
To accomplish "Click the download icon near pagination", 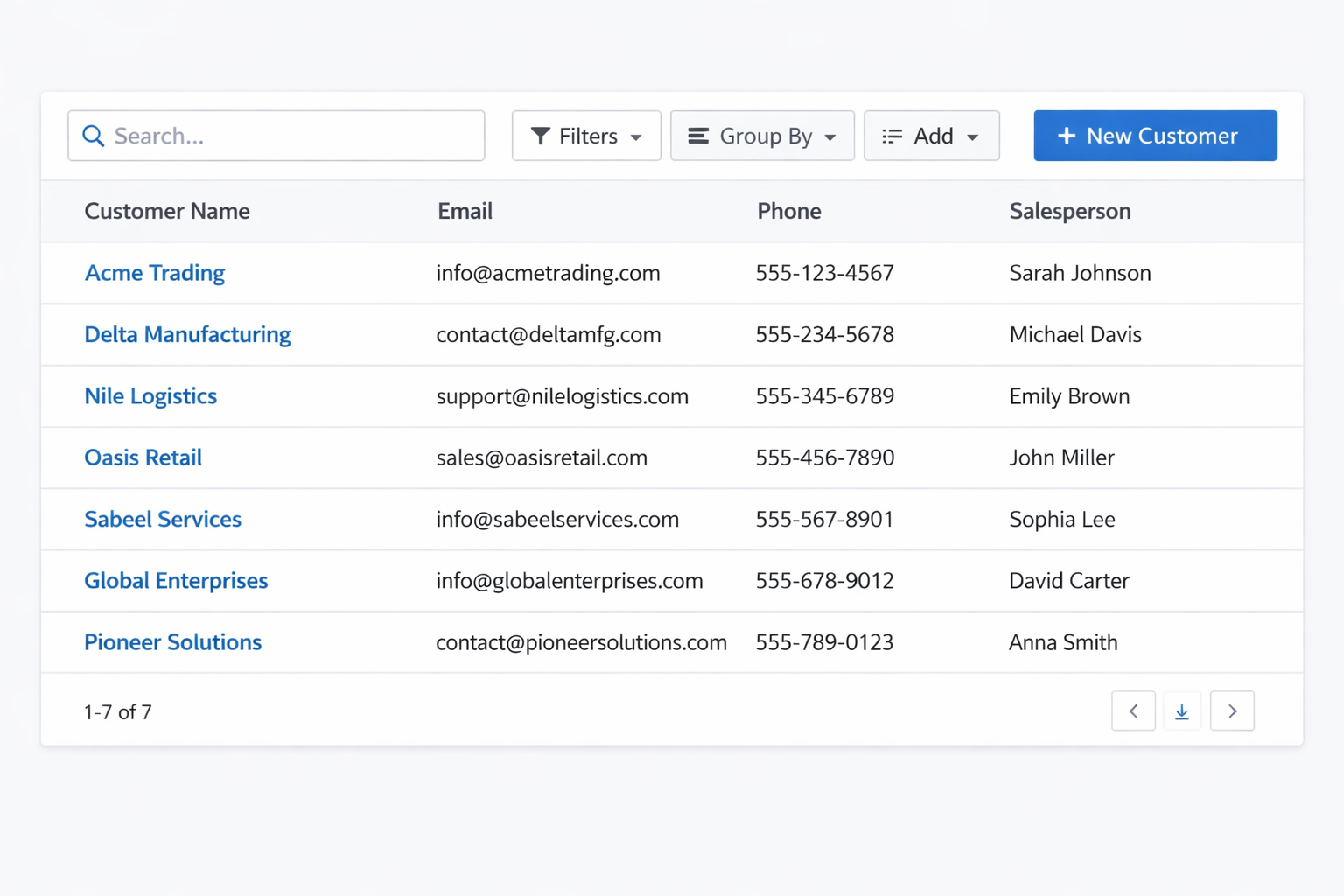I will click(x=1182, y=711).
